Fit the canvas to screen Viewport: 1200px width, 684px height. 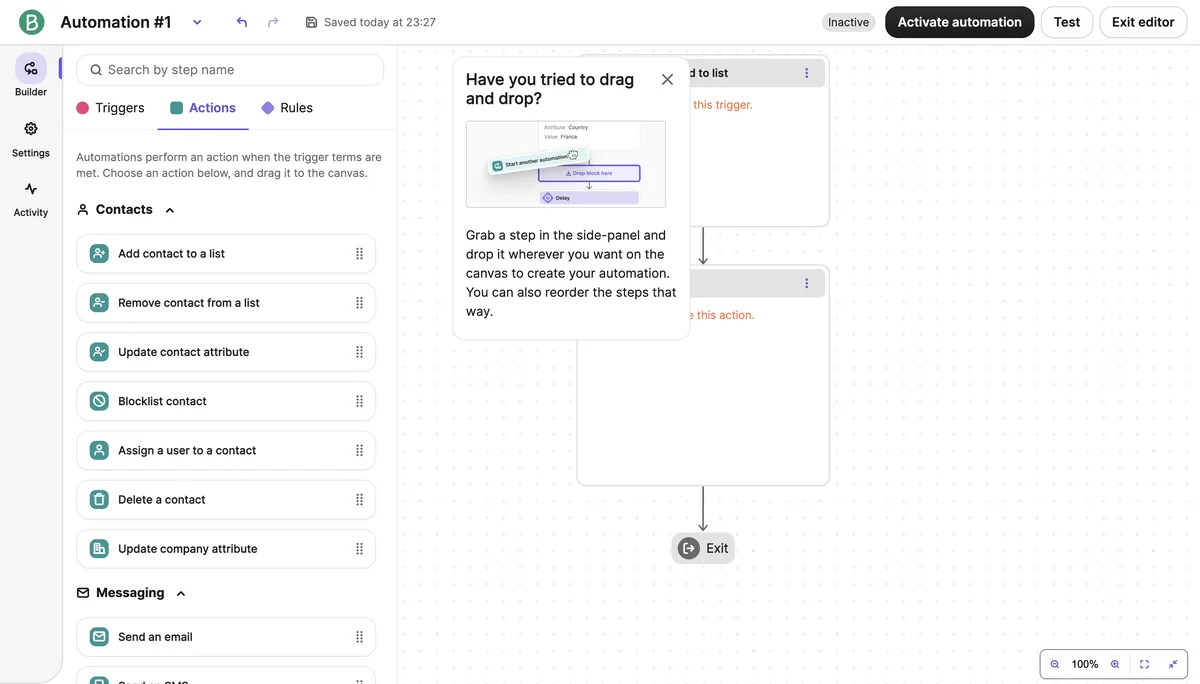pyautogui.click(x=1145, y=664)
